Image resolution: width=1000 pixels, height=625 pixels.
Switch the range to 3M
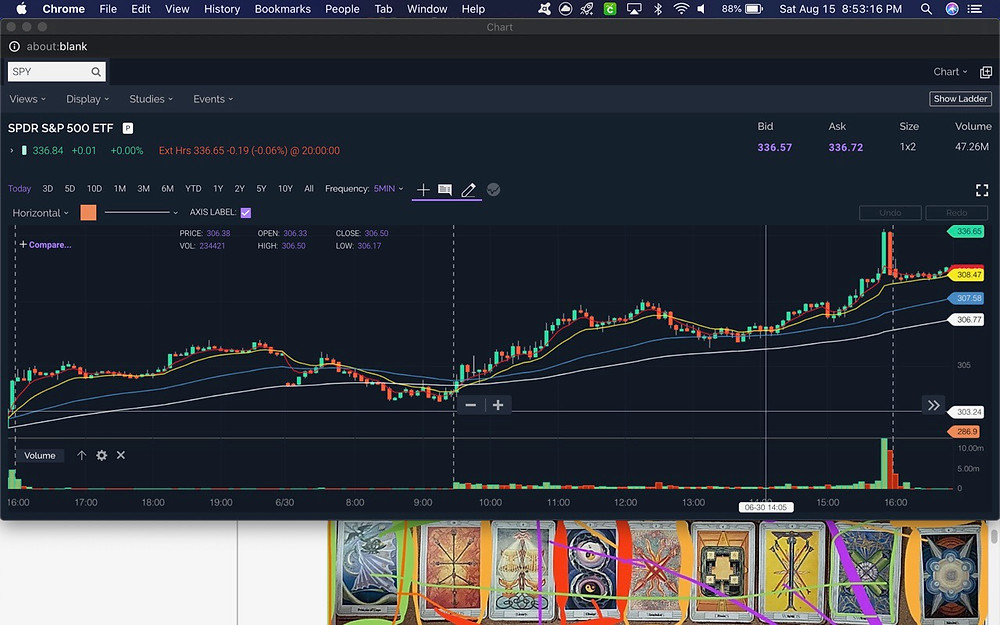point(143,189)
